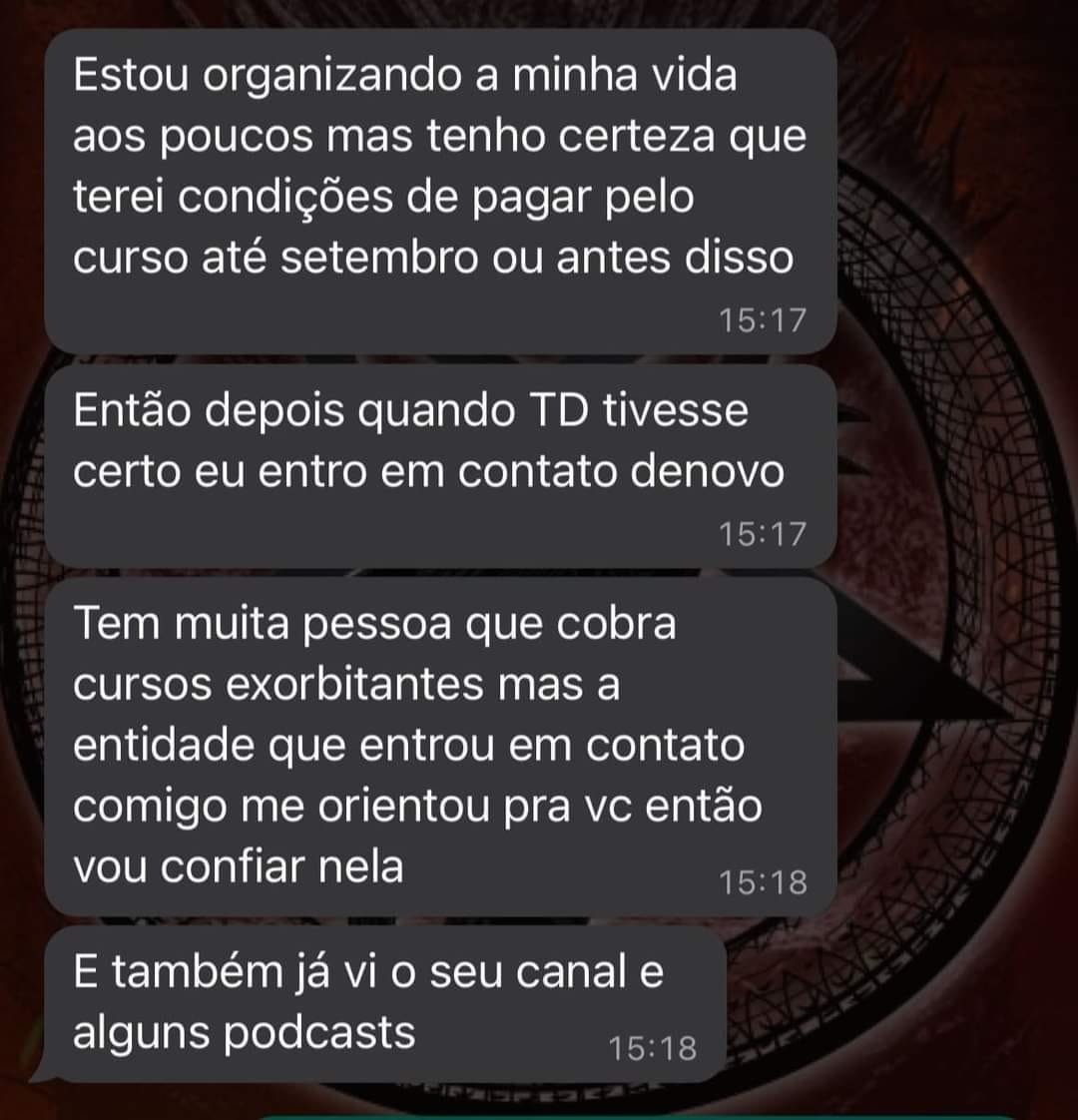Click the word 'setembro' in the first message

(378, 258)
